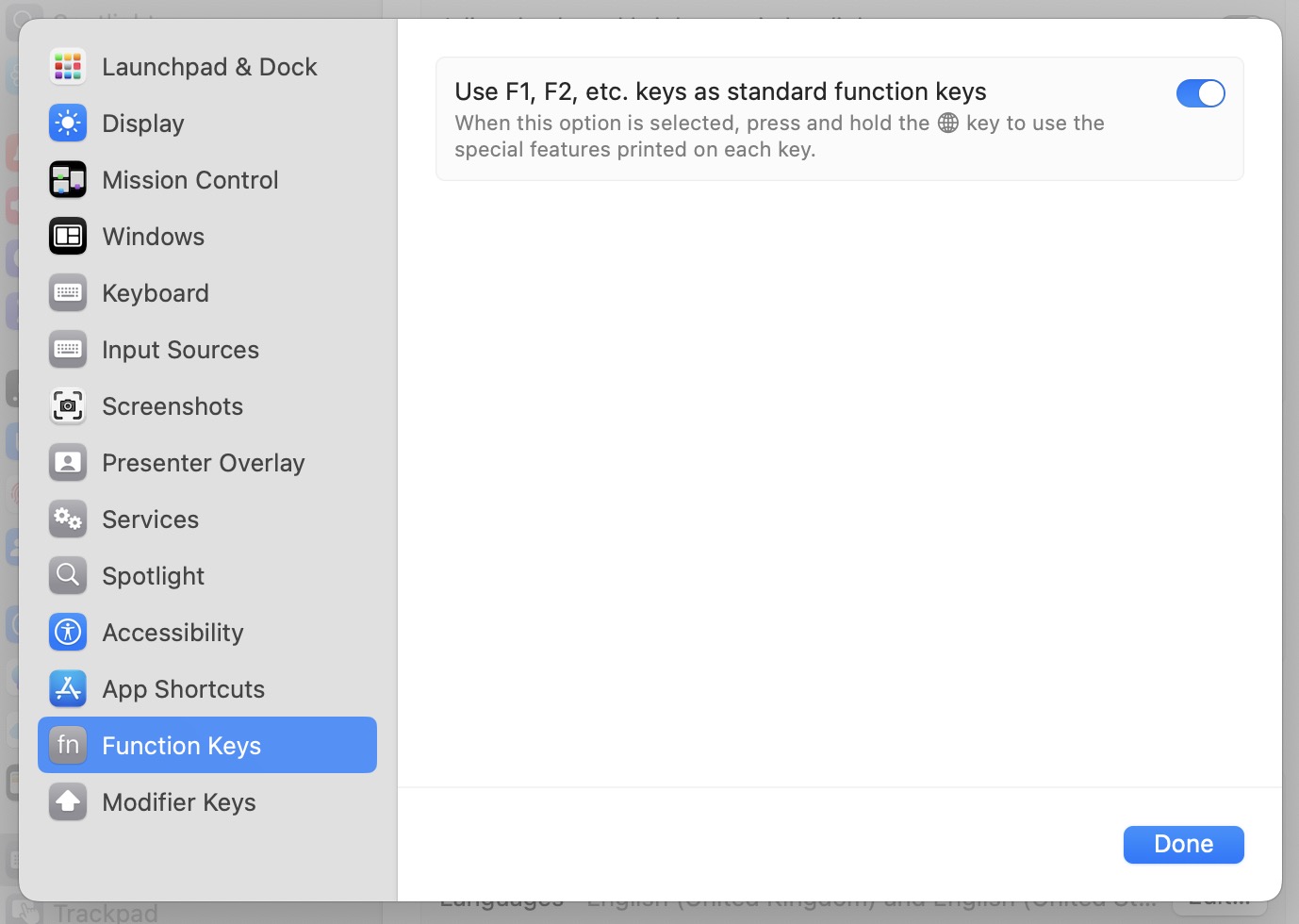Viewport: 1299px width, 924px height.
Task: Click the Presenter Overlay person icon
Action: point(67,462)
